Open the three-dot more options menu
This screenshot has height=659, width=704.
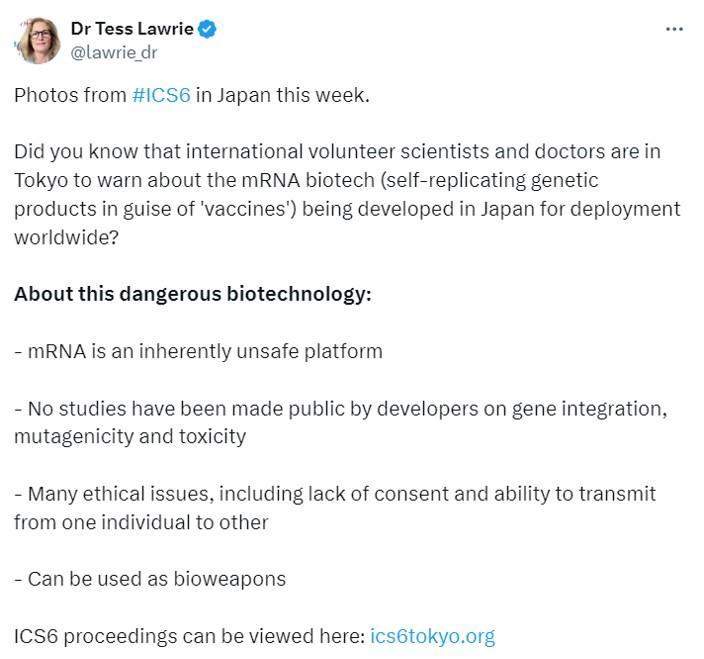click(x=675, y=29)
